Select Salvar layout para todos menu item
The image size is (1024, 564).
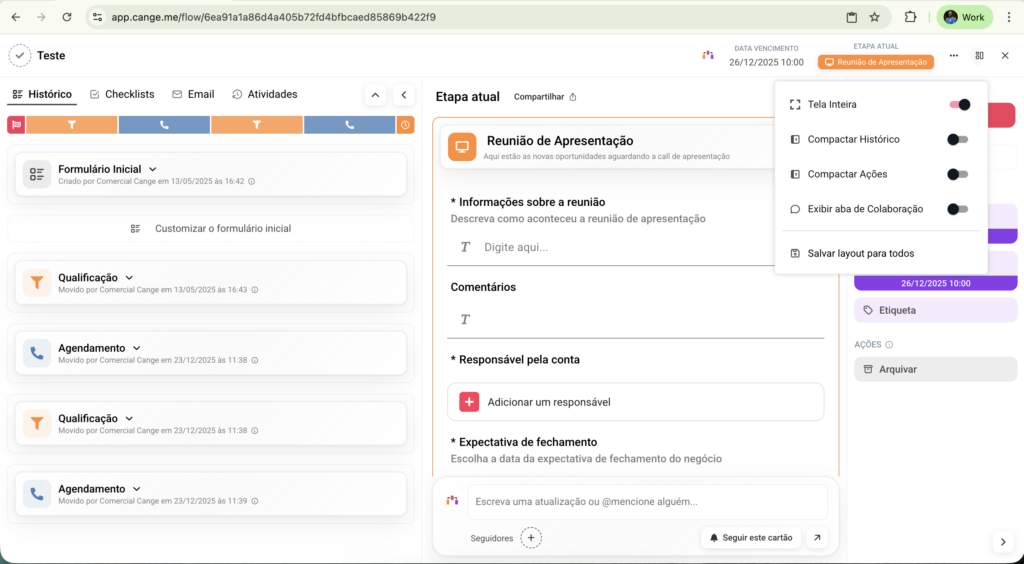pos(860,254)
